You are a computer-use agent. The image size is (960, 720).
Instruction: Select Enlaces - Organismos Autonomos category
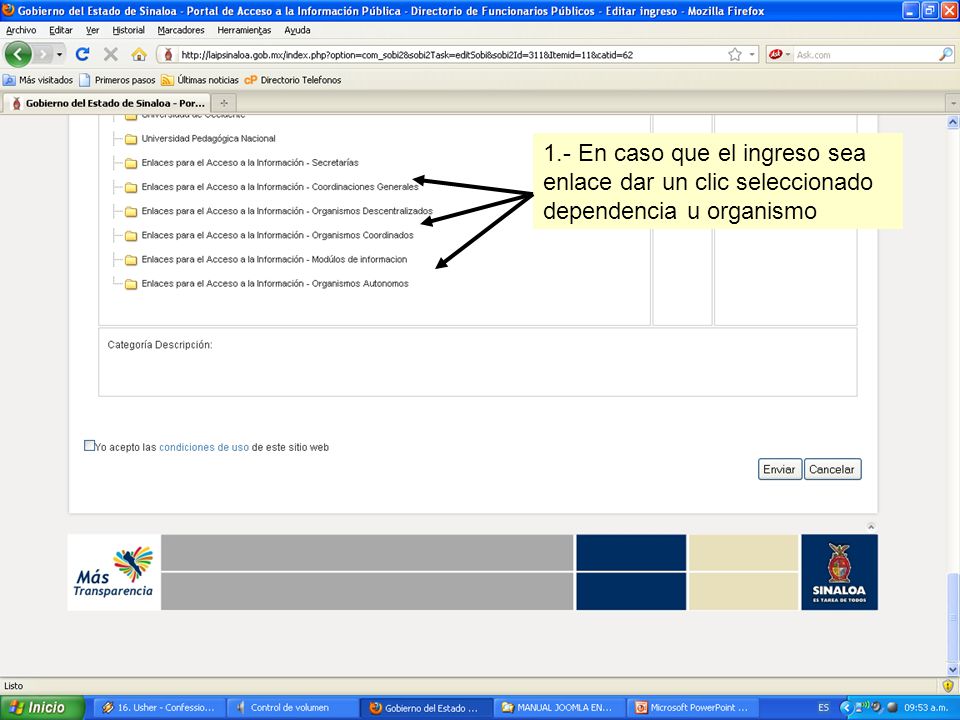pyautogui.click(x=275, y=283)
